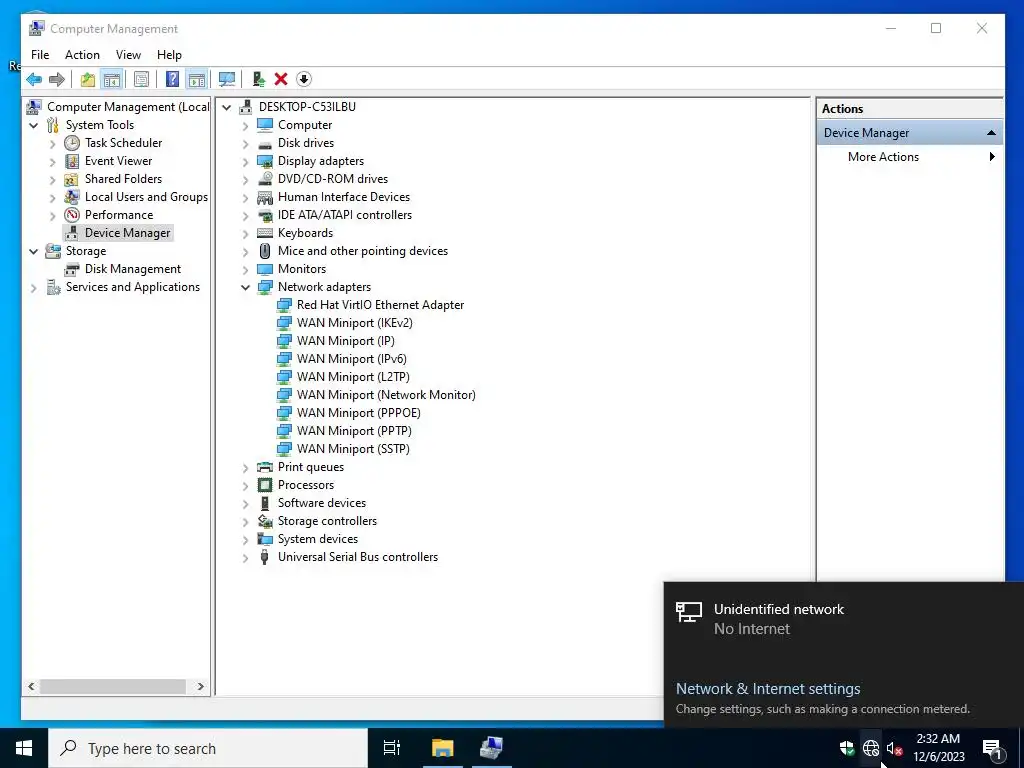Select Performance in the tree
The width and height of the screenshot is (1024, 768).
pos(119,215)
